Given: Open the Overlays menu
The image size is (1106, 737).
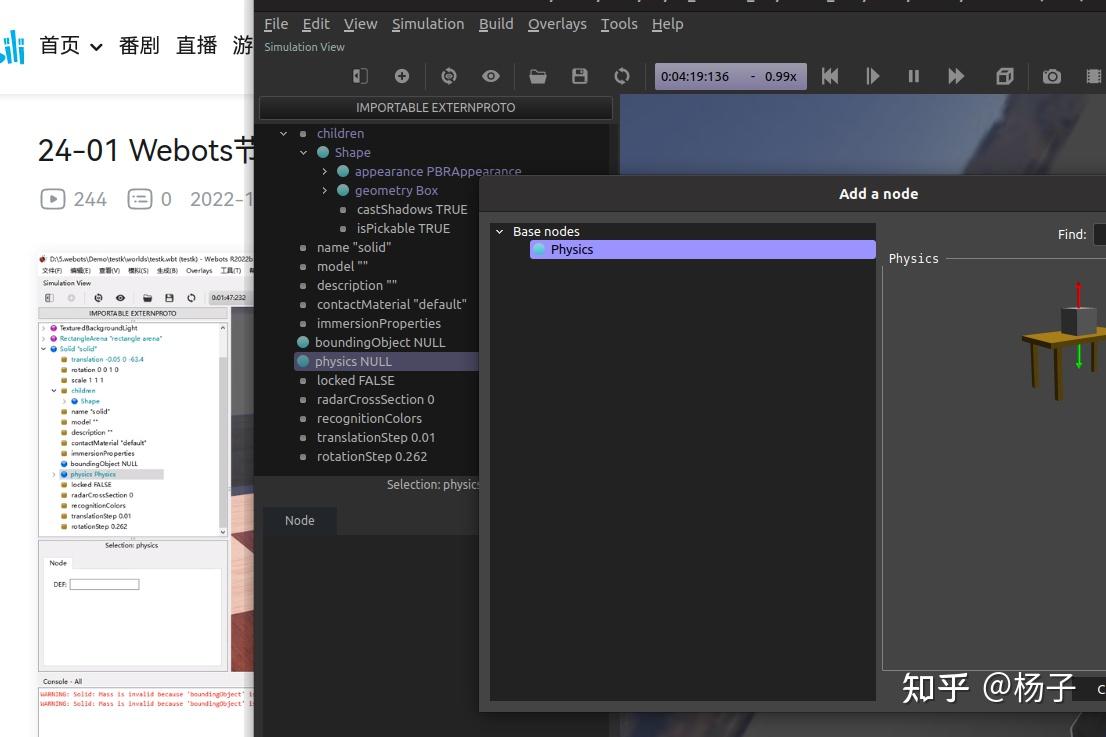Looking at the screenshot, I should [557, 24].
